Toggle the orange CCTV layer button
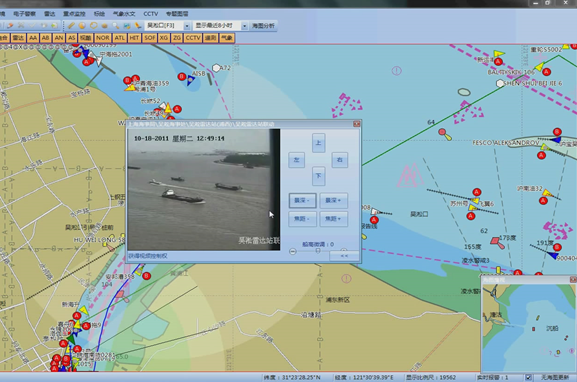The image size is (577, 382). coord(193,38)
